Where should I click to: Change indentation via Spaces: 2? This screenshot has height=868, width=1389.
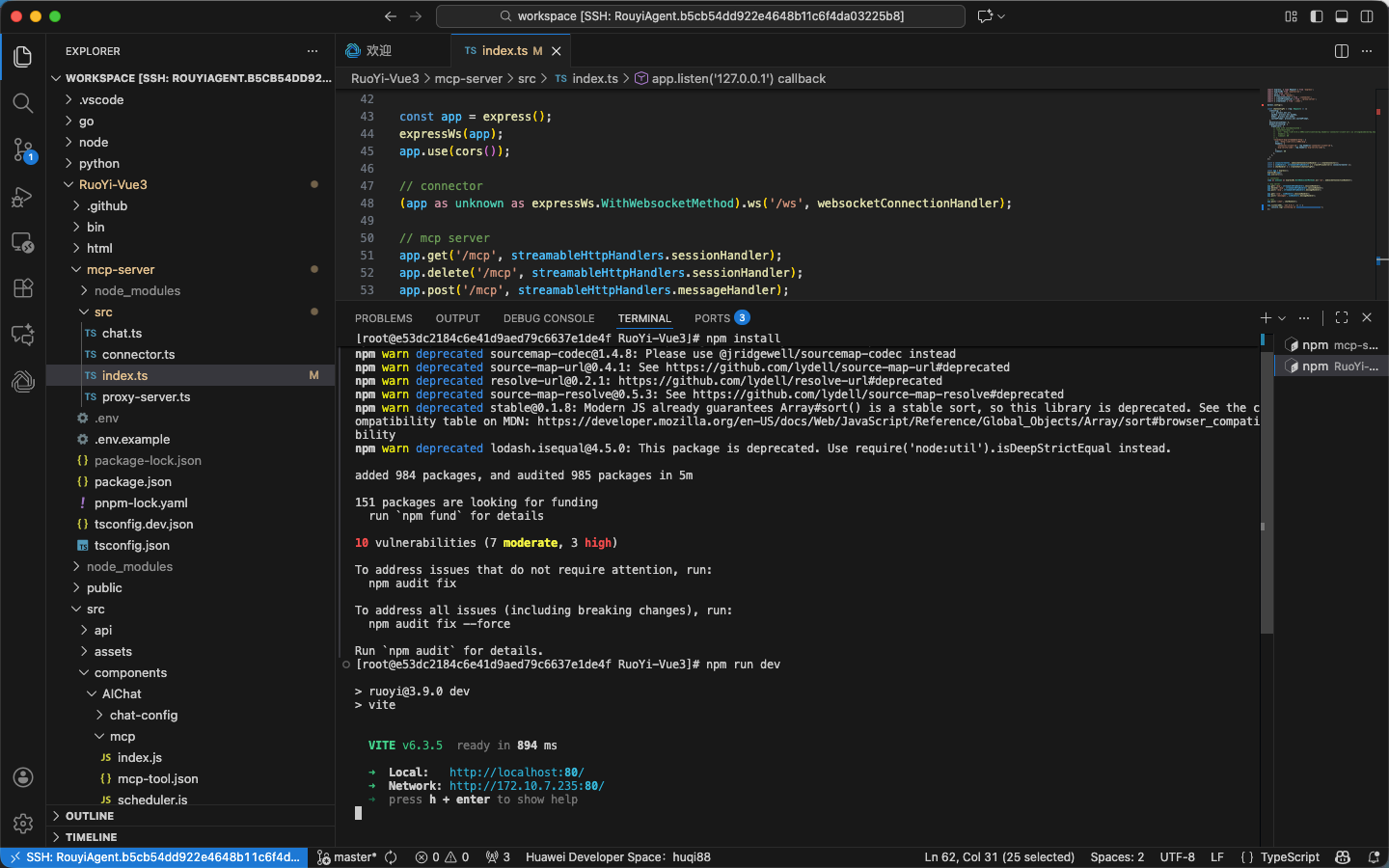pyautogui.click(x=1117, y=857)
